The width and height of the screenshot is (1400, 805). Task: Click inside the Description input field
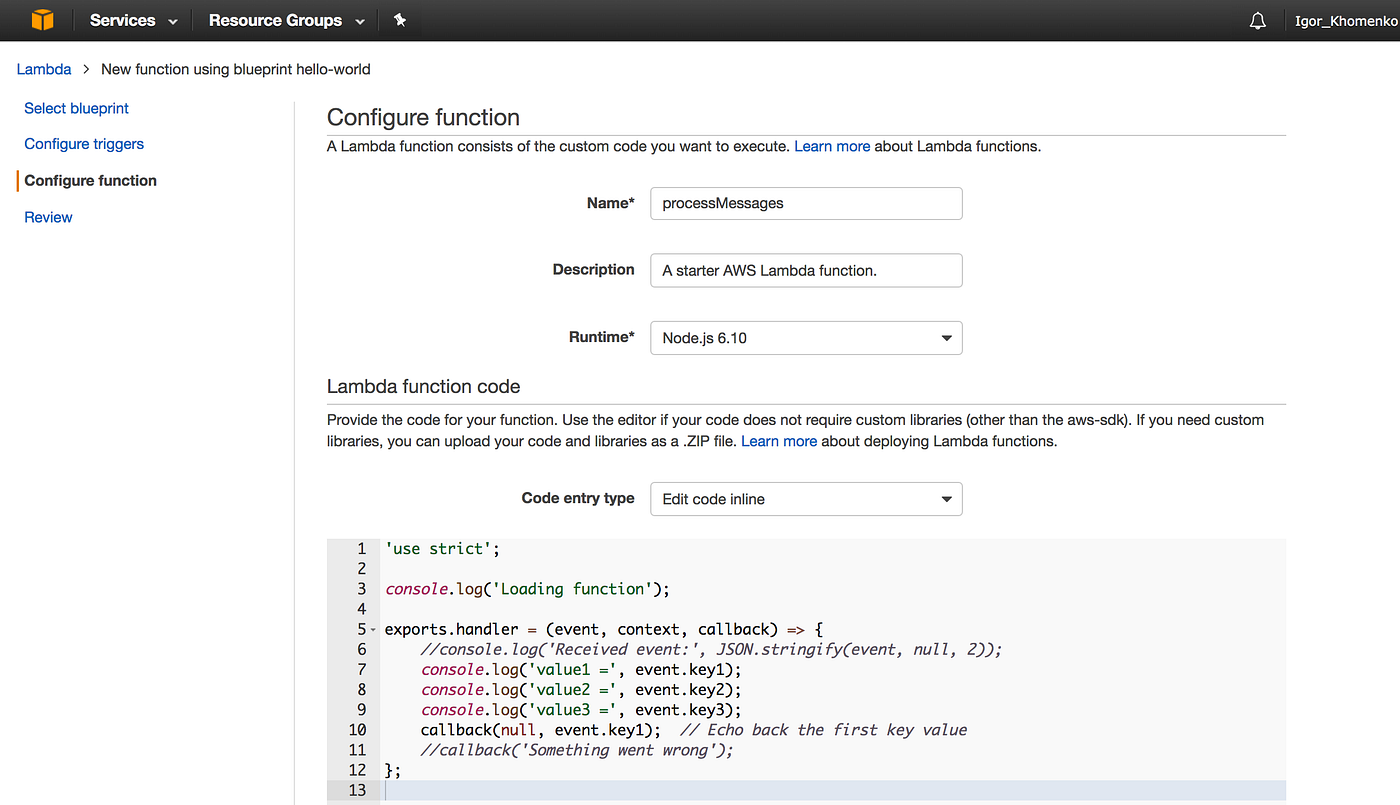(x=805, y=270)
